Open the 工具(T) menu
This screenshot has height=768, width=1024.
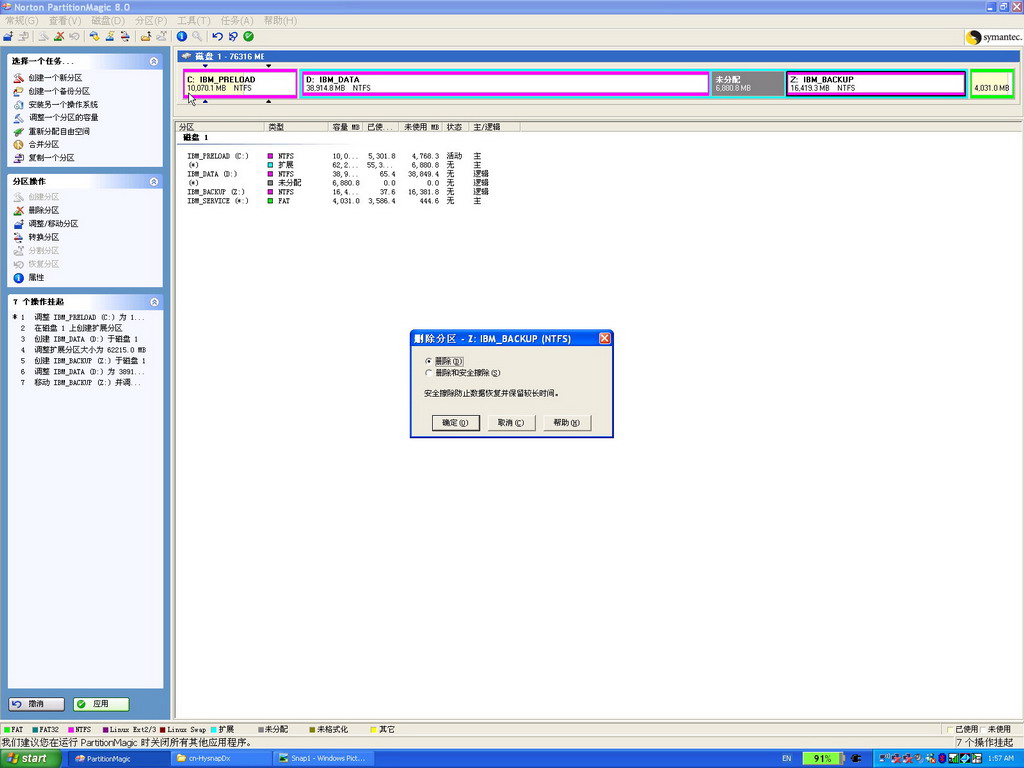pos(193,20)
